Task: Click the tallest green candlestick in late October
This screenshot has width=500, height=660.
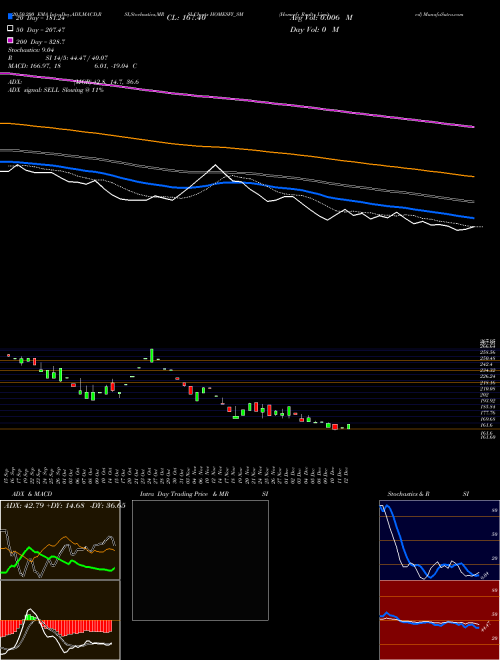Action: point(152,355)
